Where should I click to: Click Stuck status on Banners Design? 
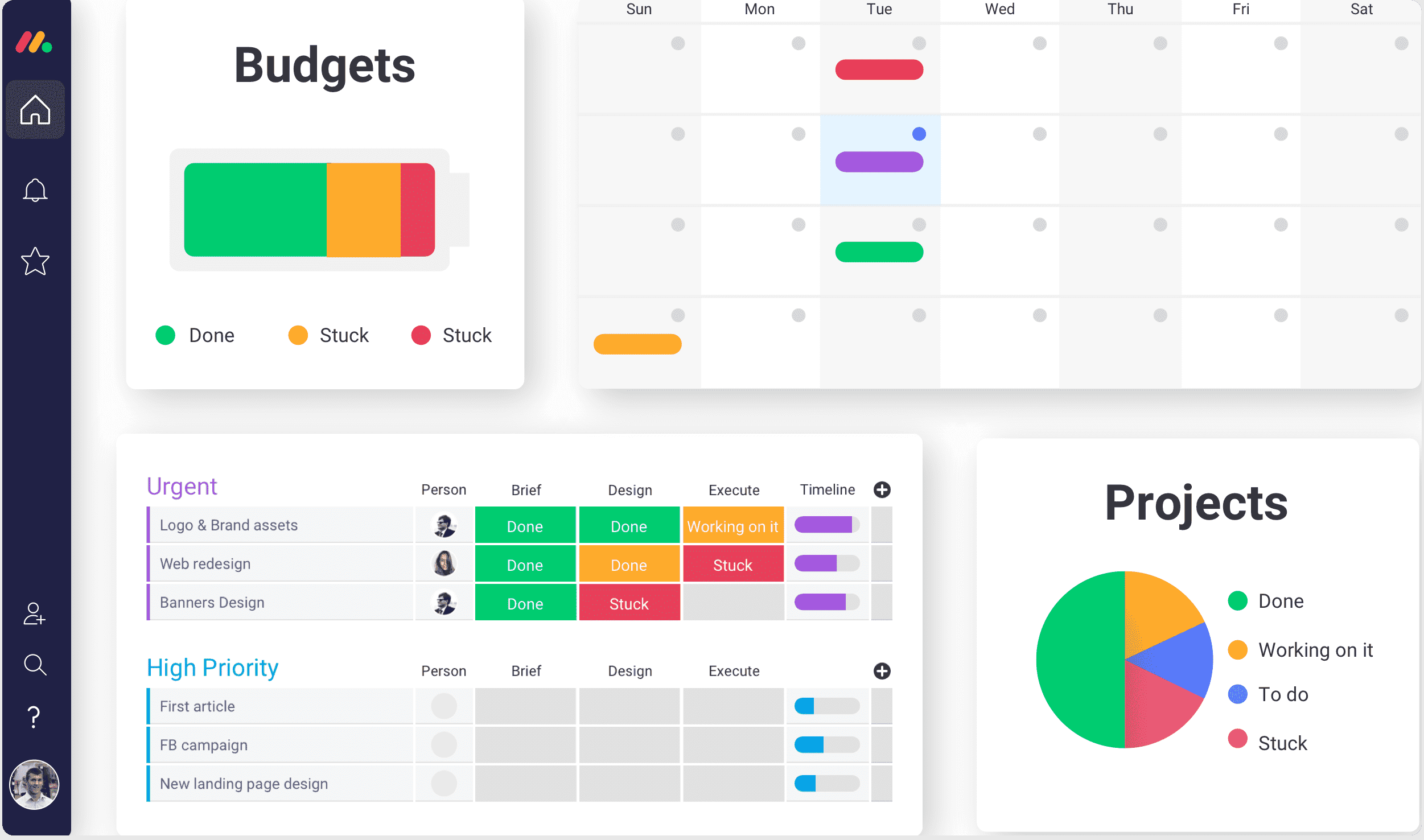pos(628,603)
